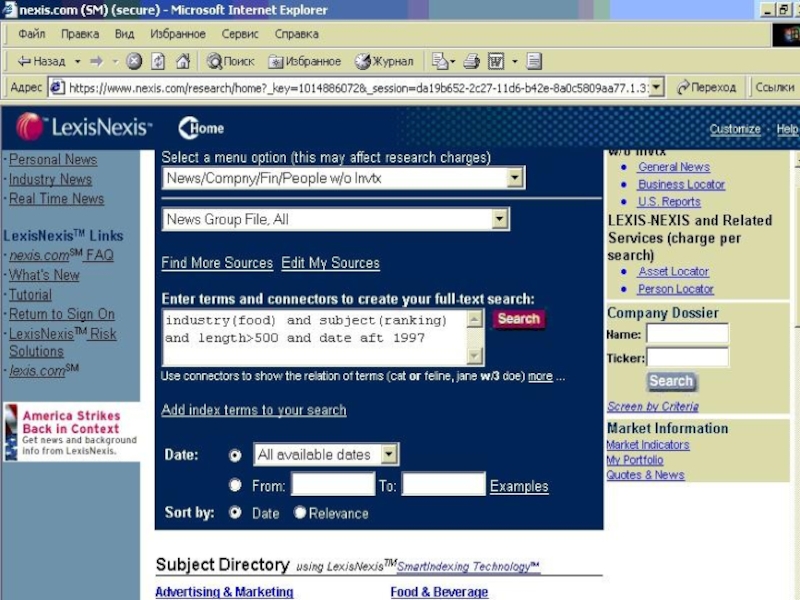This screenshot has width=800, height=600.
Task: Click the America Strikes Back in Context banner
Action: click(x=71, y=432)
